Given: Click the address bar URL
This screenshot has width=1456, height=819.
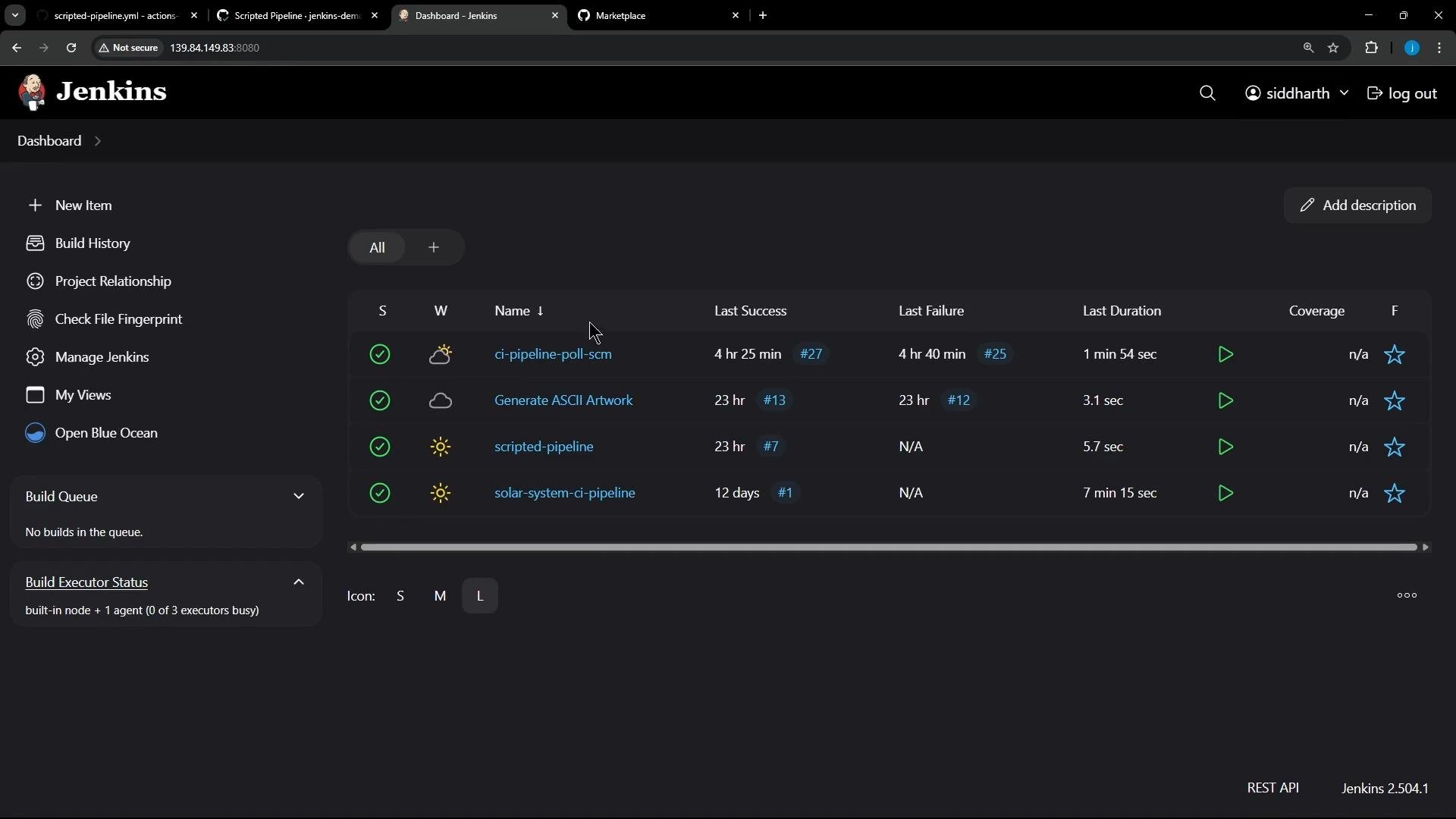Looking at the screenshot, I should [x=215, y=48].
